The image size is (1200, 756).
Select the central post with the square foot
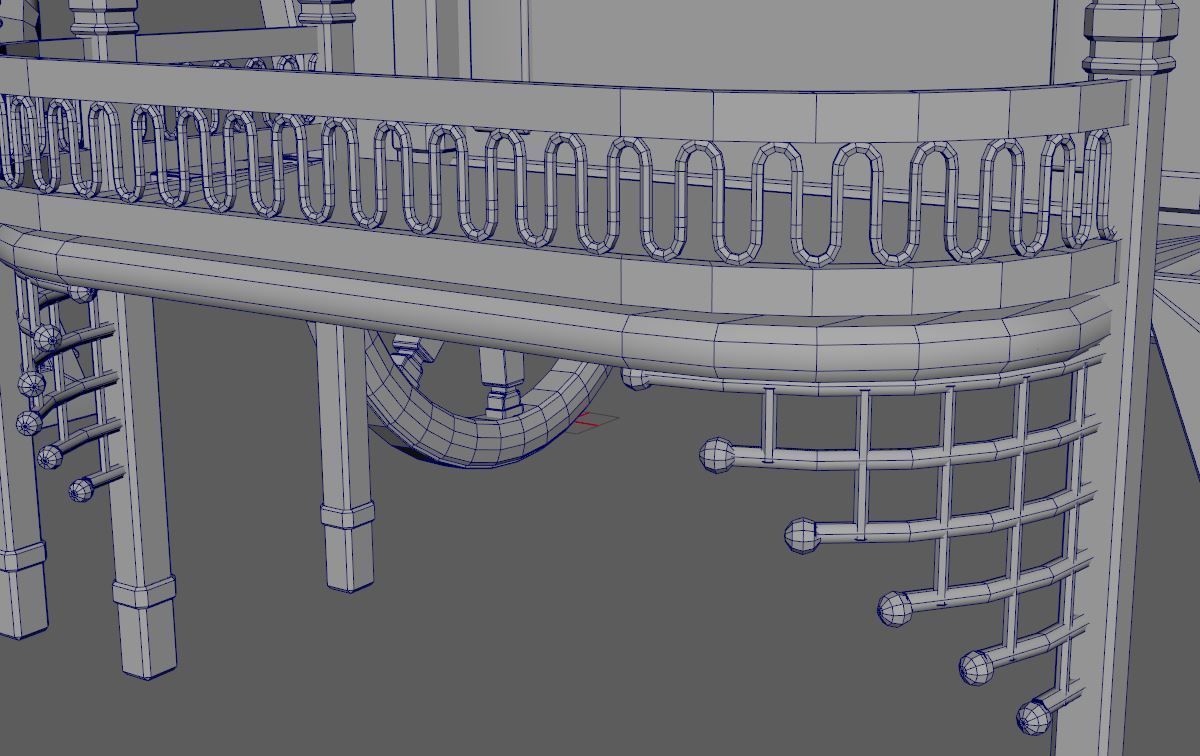coord(344,457)
